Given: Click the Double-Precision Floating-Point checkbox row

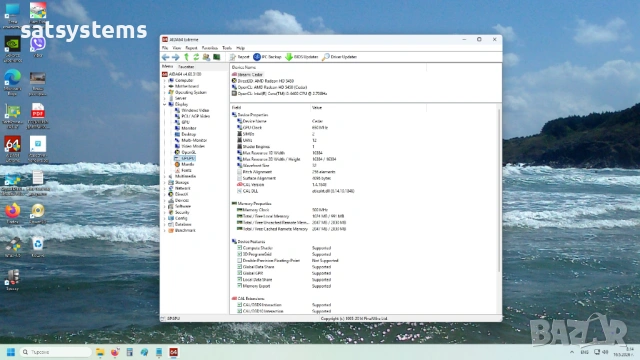Looking at the screenshot, I should point(288,260).
